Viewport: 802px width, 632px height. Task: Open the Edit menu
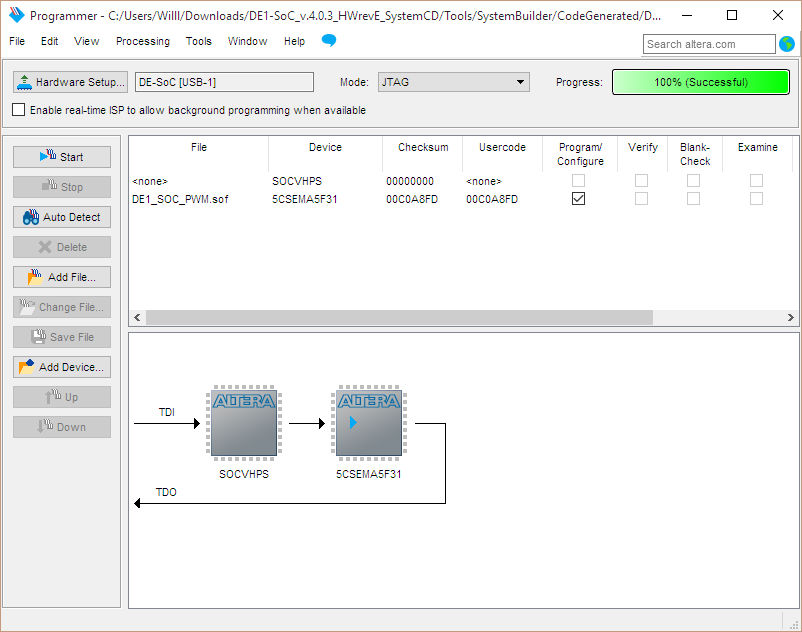click(50, 41)
